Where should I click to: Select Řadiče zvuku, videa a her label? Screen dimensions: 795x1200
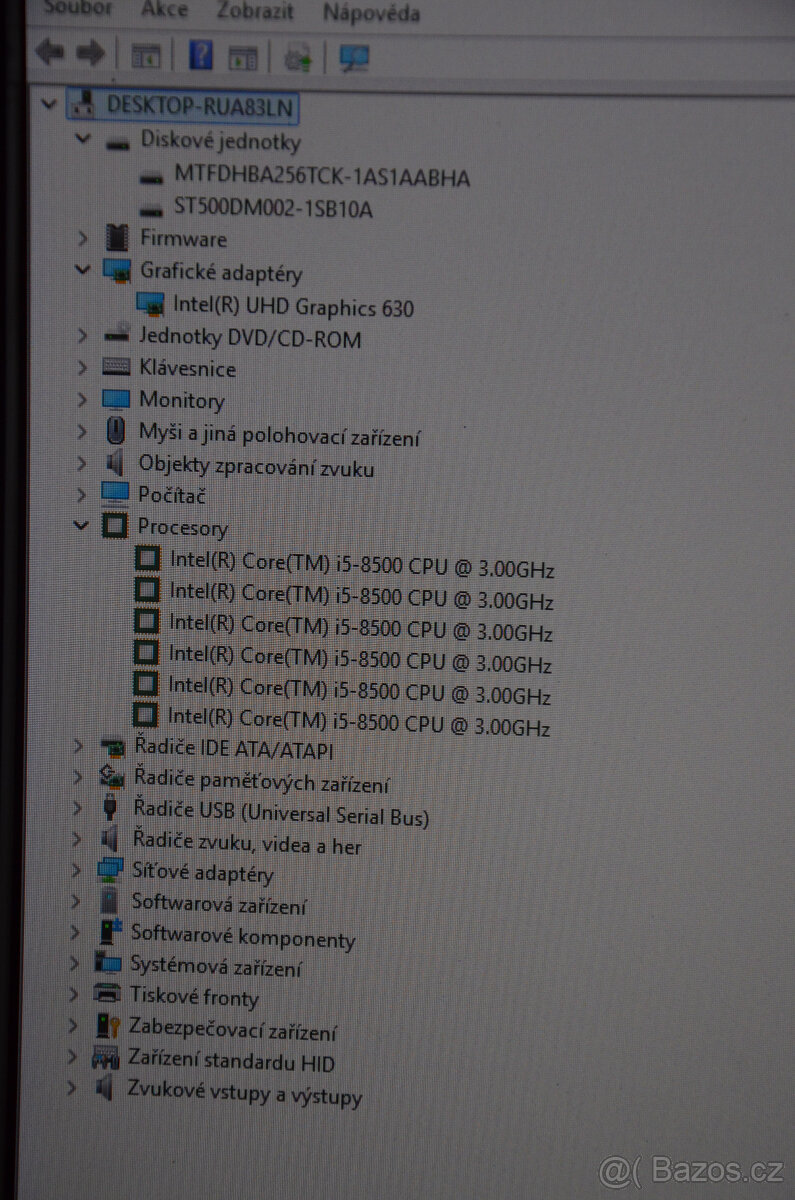click(247, 846)
